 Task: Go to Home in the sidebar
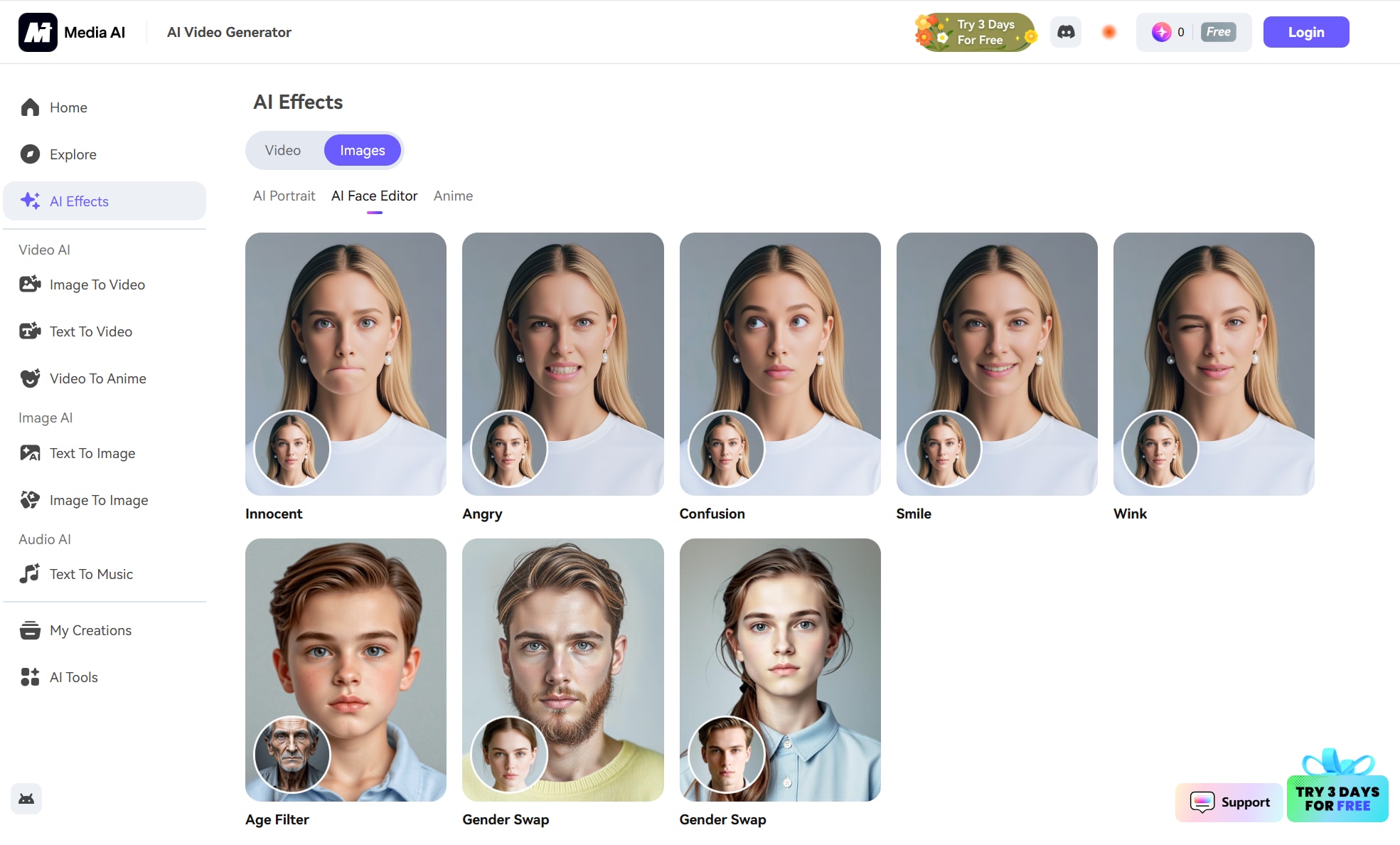(x=105, y=107)
